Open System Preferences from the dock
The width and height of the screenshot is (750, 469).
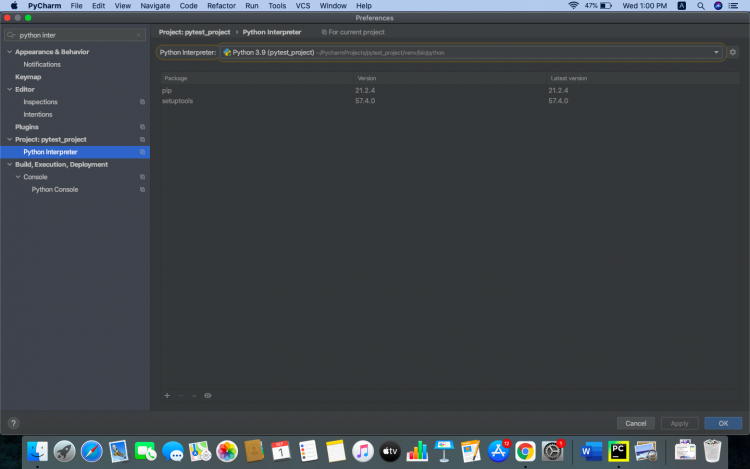(552, 451)
